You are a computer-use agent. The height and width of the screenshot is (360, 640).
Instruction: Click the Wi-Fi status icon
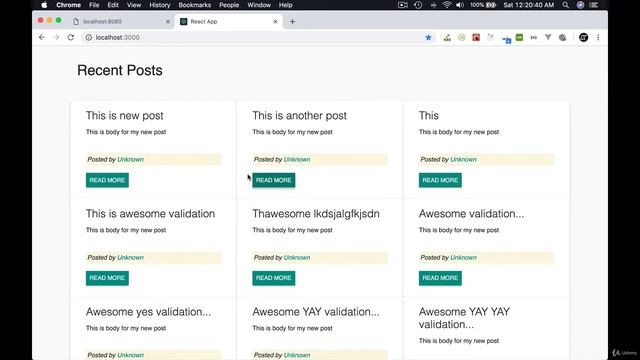447,5
